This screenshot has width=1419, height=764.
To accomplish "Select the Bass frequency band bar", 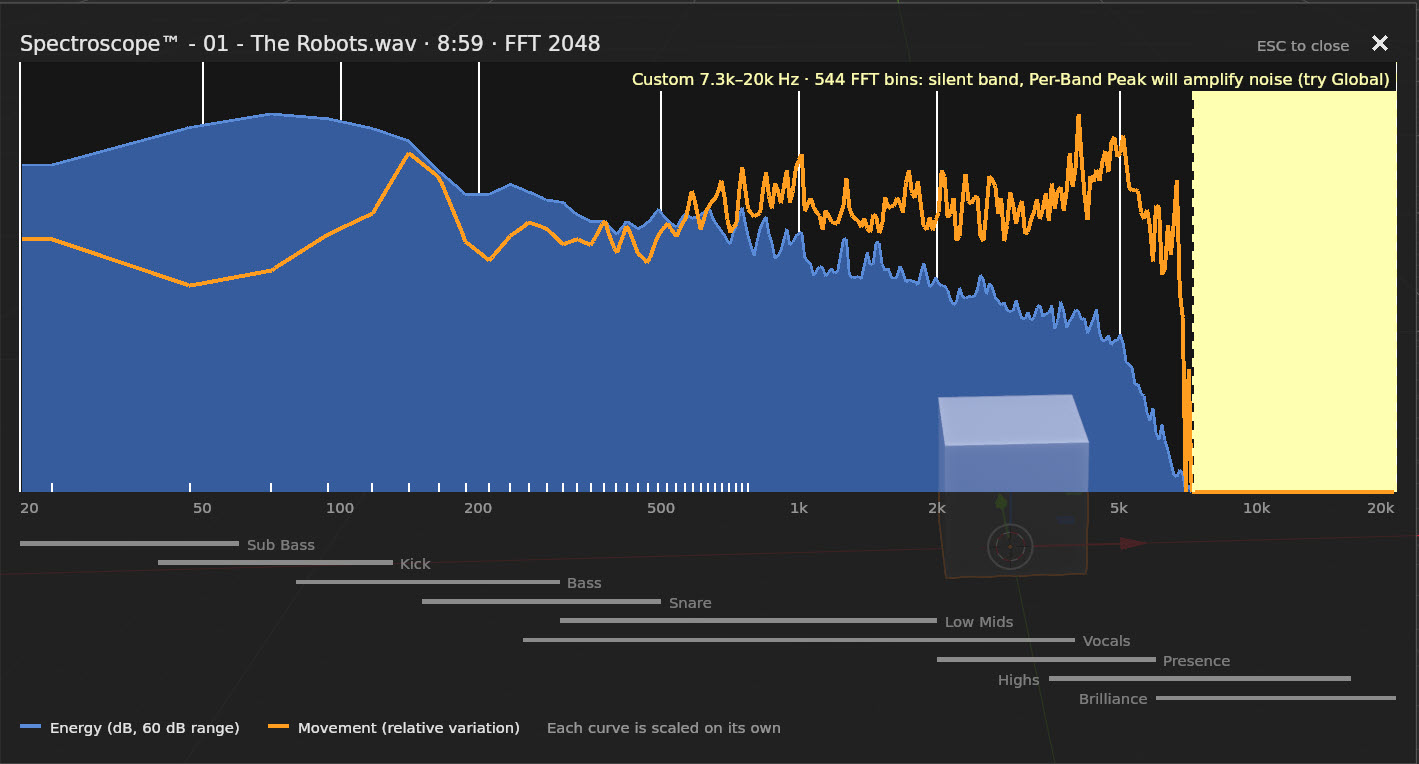I will coord(428,581).
